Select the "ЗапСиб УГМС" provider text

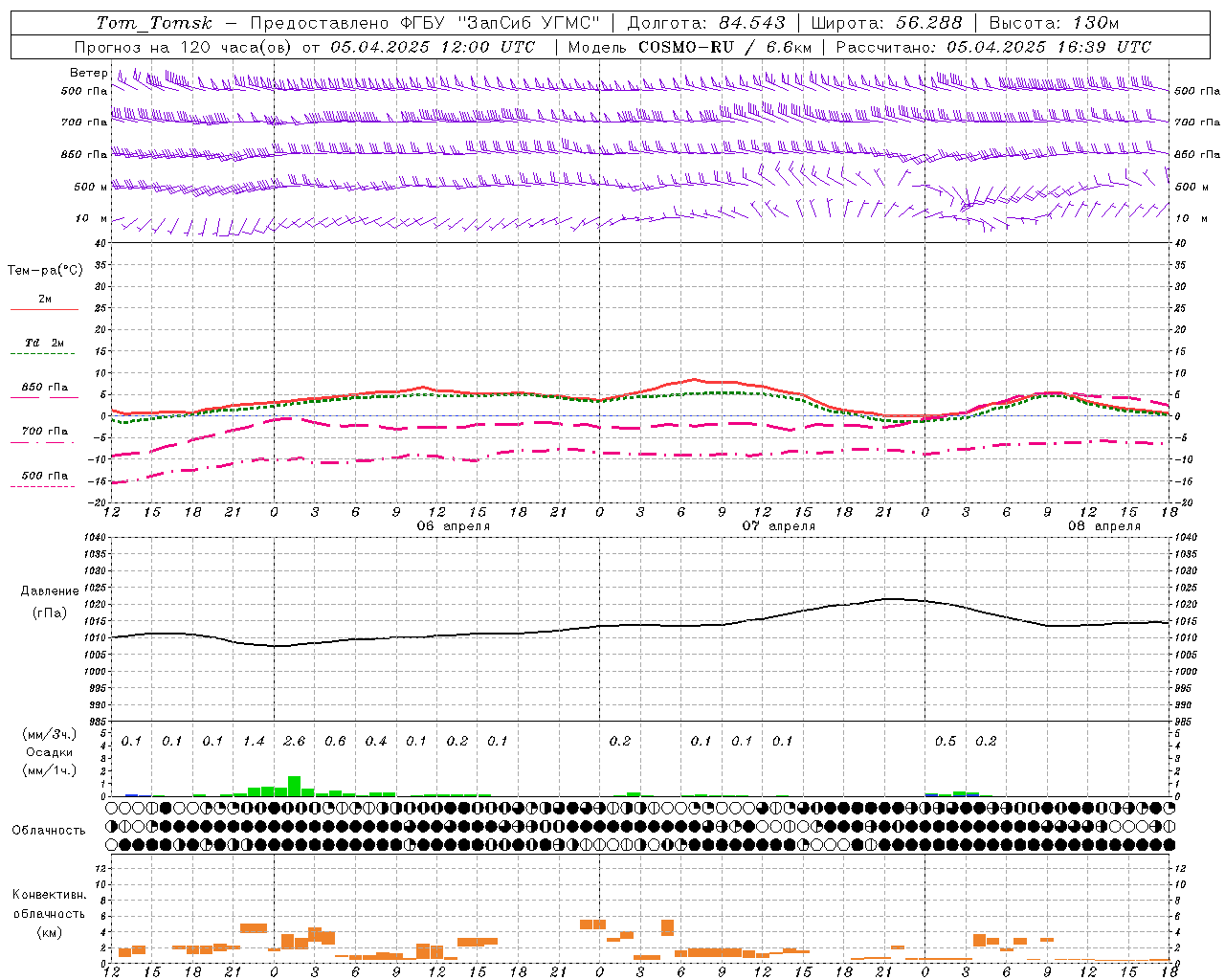[x=529, y=23]
